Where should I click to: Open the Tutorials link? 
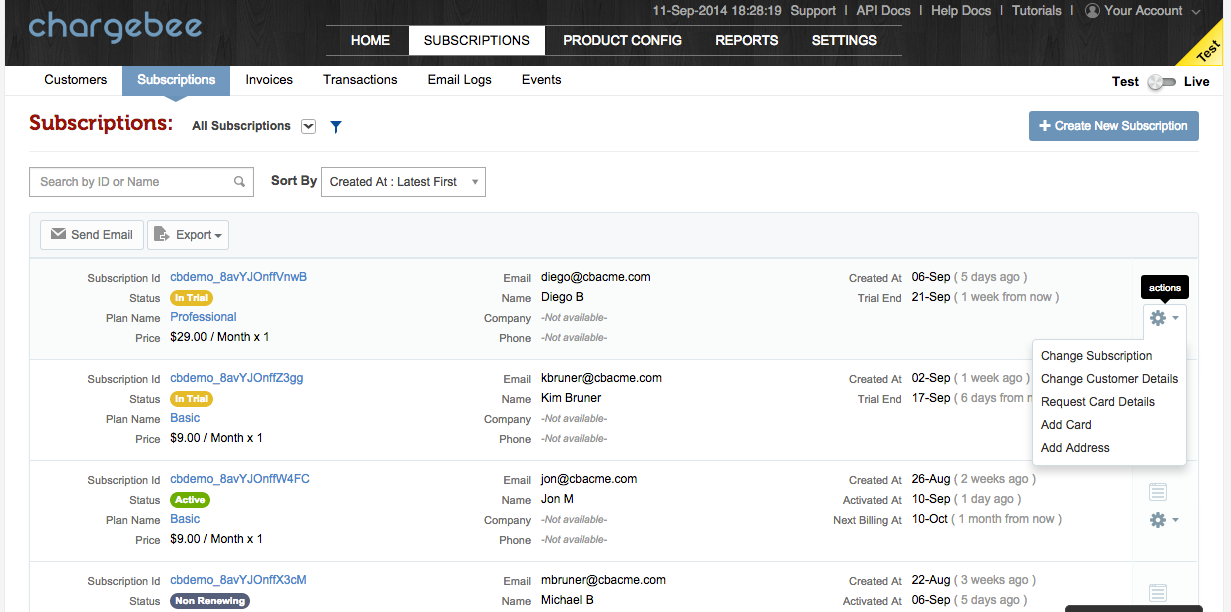(1036, 11)
